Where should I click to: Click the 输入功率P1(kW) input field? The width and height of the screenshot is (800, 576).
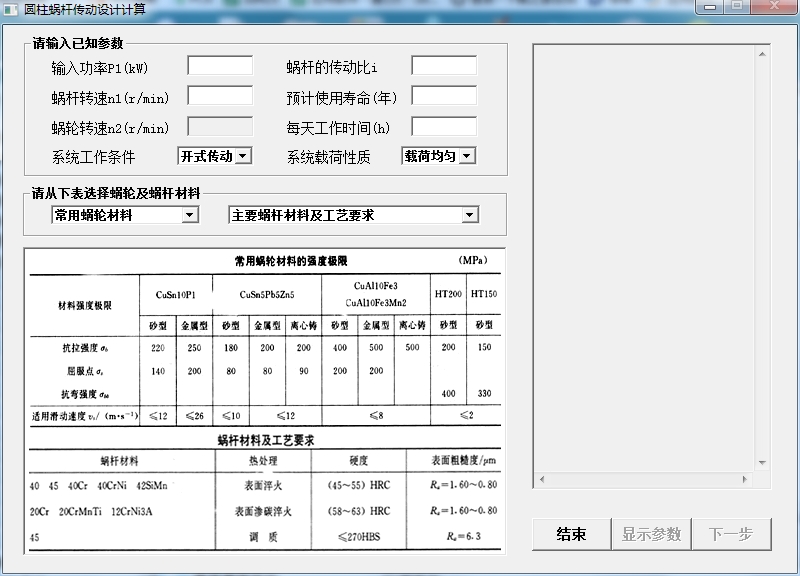[x=220, y=67]
